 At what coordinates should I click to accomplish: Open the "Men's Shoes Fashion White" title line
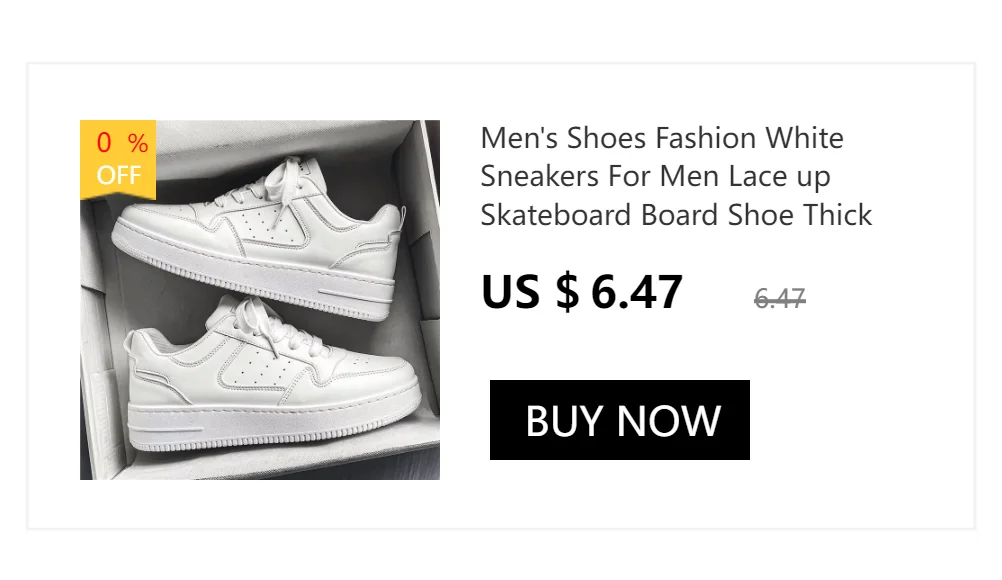click(662, 137)
